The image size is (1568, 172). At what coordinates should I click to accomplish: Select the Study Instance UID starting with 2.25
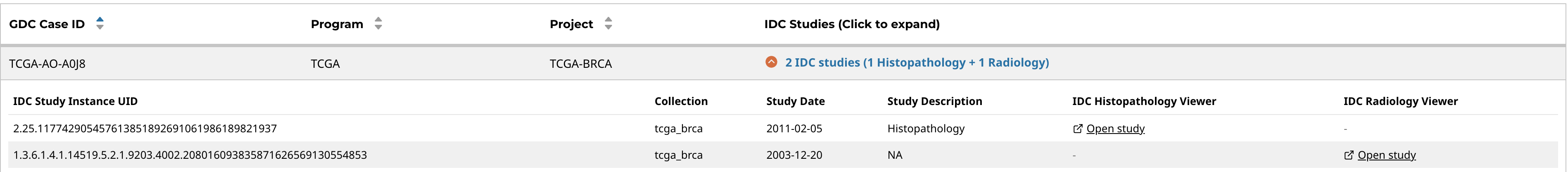[145, 129]
